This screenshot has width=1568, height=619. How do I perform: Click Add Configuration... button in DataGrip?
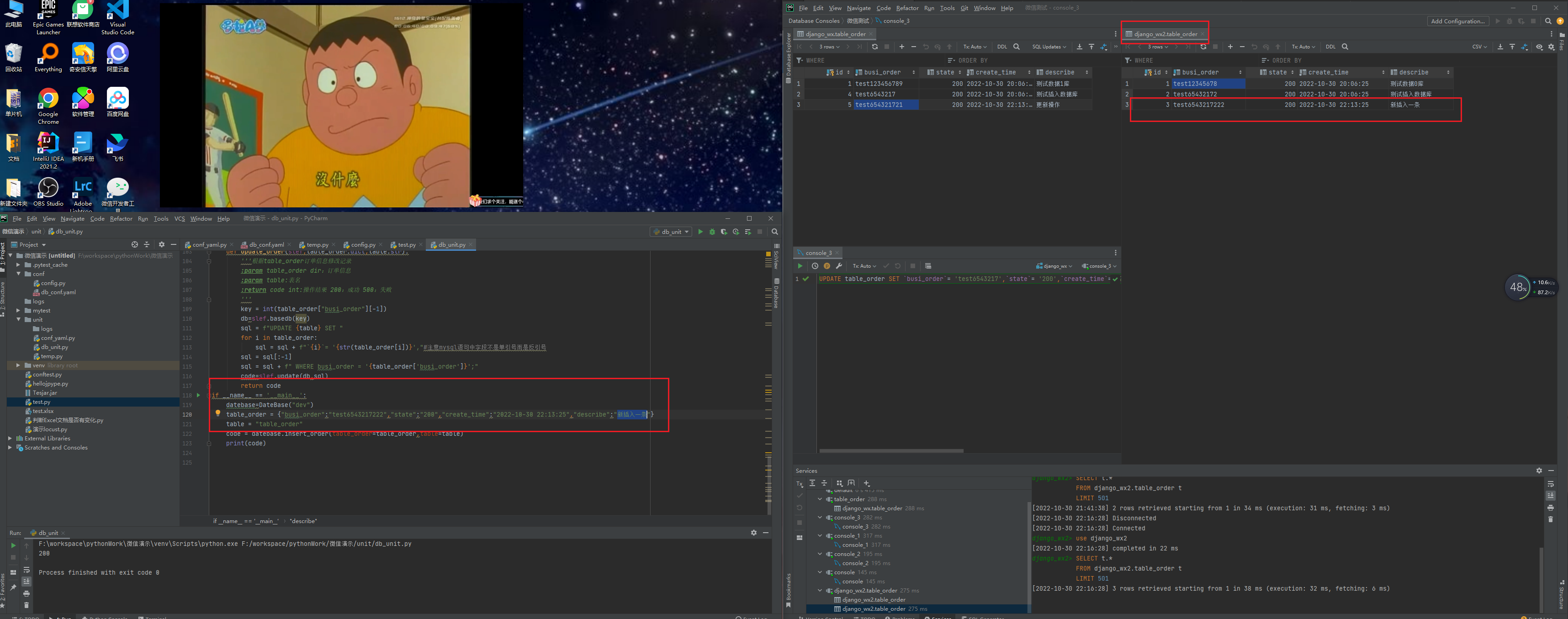pos(1457,21)
